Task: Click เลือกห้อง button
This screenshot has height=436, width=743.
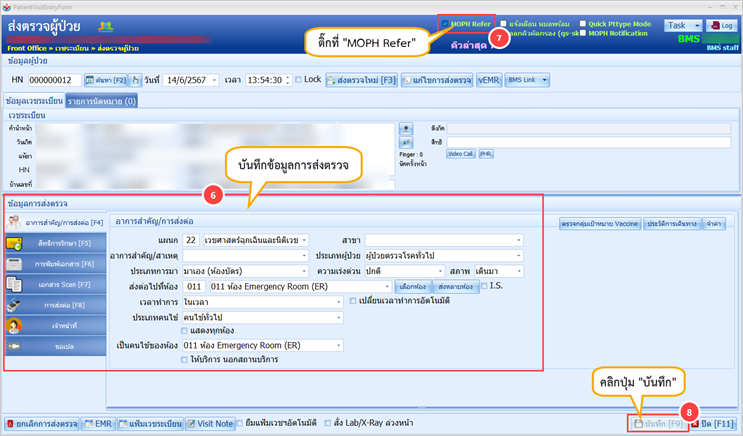Action: coord(413,287)
